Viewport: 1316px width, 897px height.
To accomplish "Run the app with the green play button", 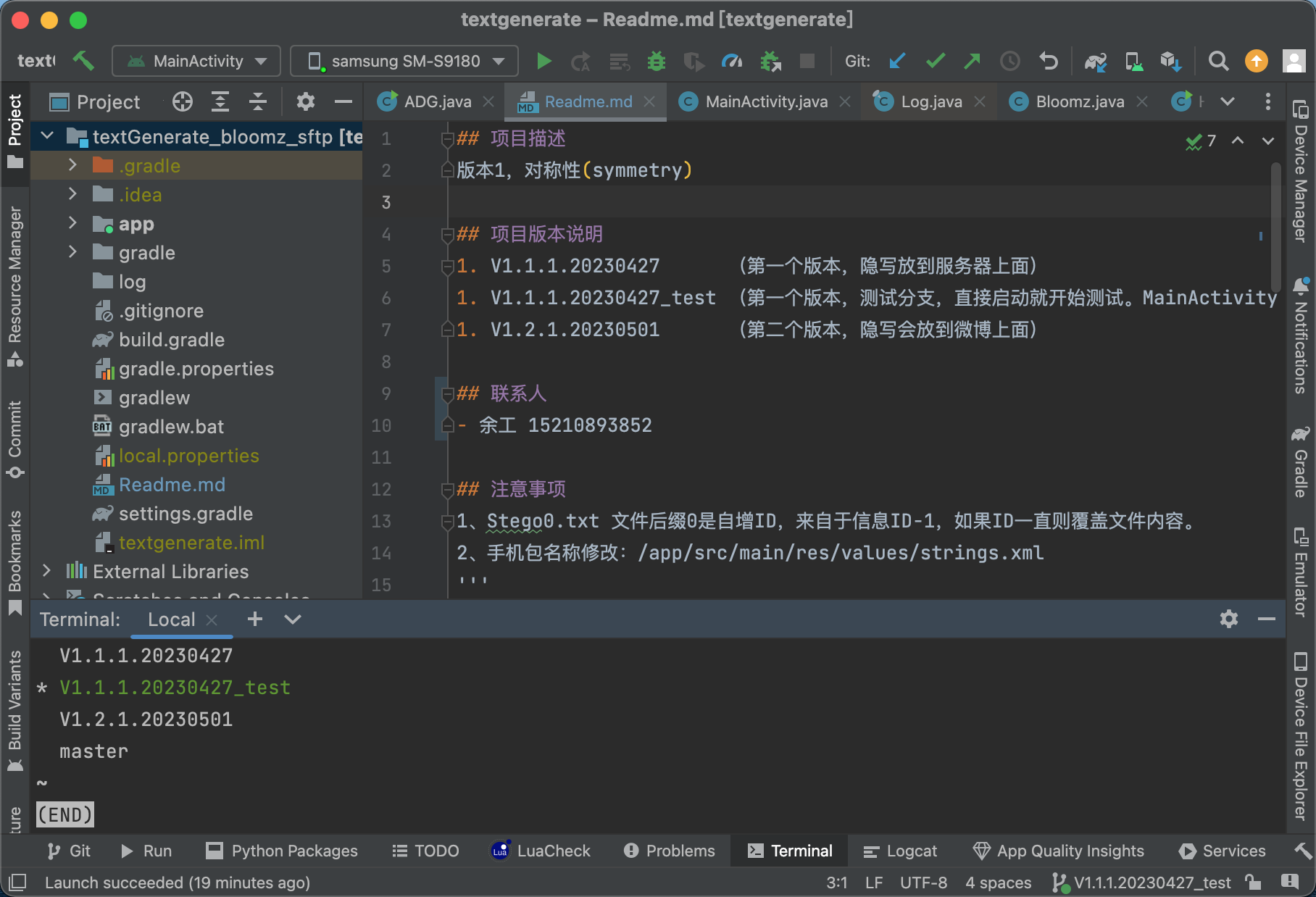I will coord(544,62).
